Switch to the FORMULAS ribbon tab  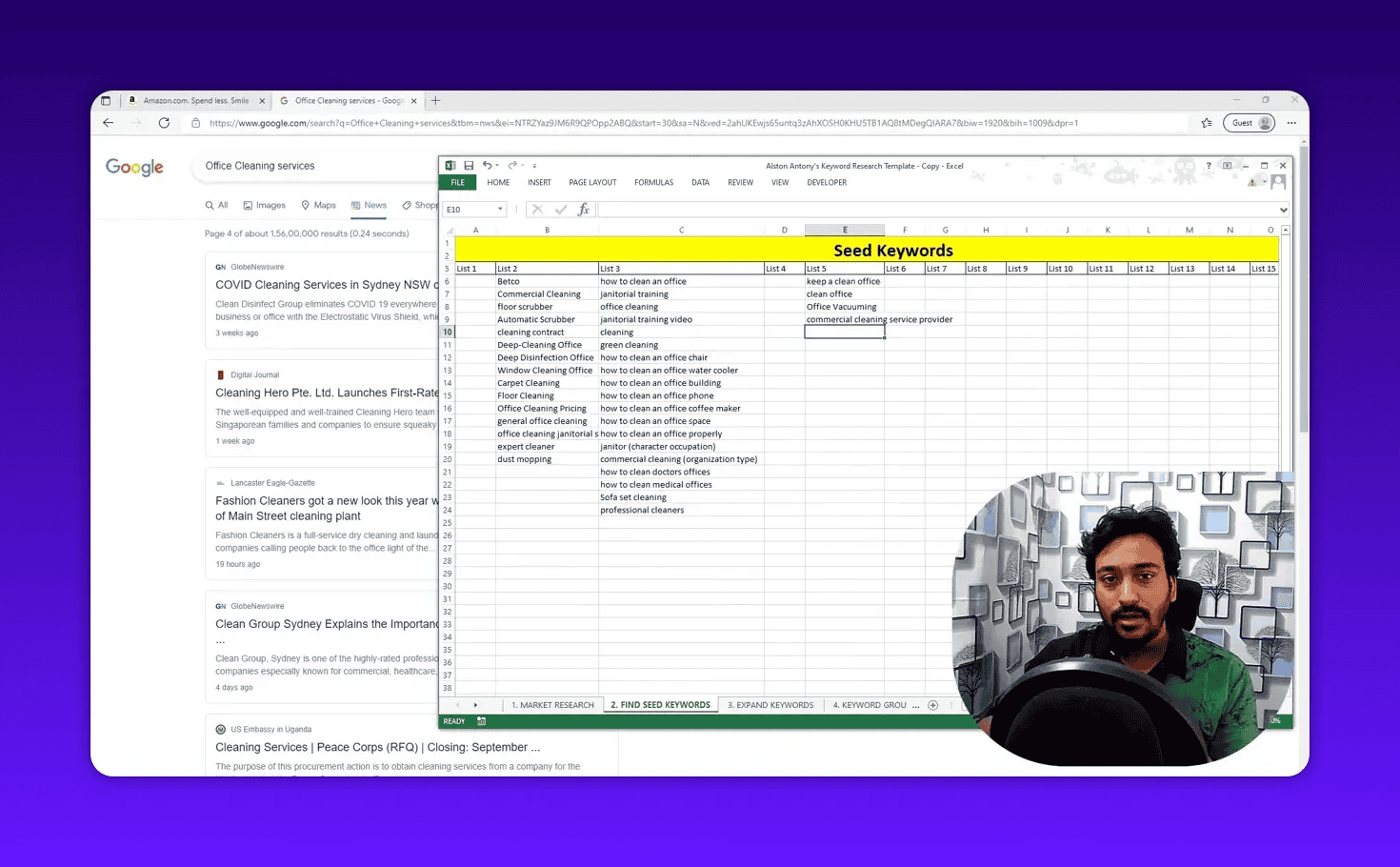[653, 182]
